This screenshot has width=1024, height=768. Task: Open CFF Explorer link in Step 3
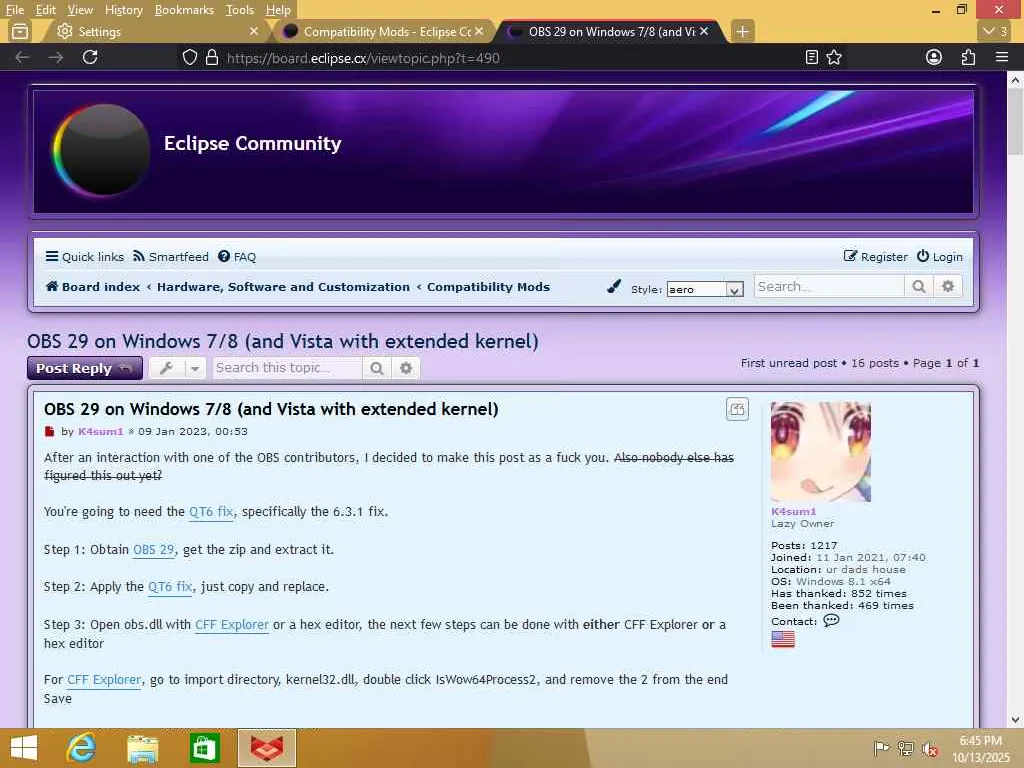pos(232,624)
